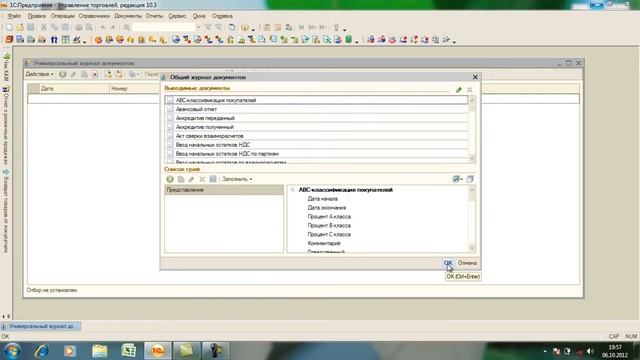Screen dimensions: 640x360
Task: Click the fields tree vertical scrollbar
Action: (472, 219)
